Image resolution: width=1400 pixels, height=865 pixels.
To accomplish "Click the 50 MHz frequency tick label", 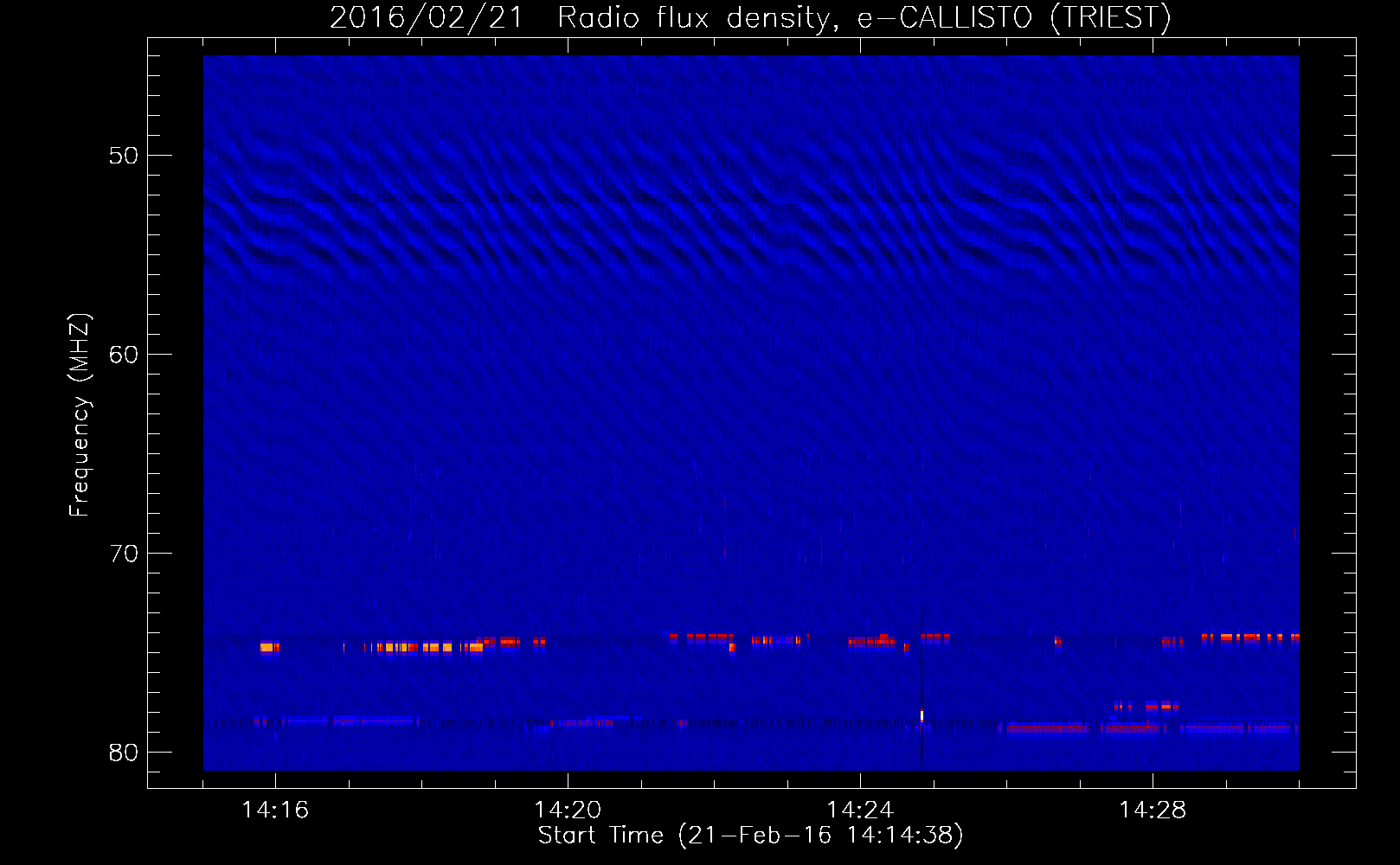I will (124, 156).
